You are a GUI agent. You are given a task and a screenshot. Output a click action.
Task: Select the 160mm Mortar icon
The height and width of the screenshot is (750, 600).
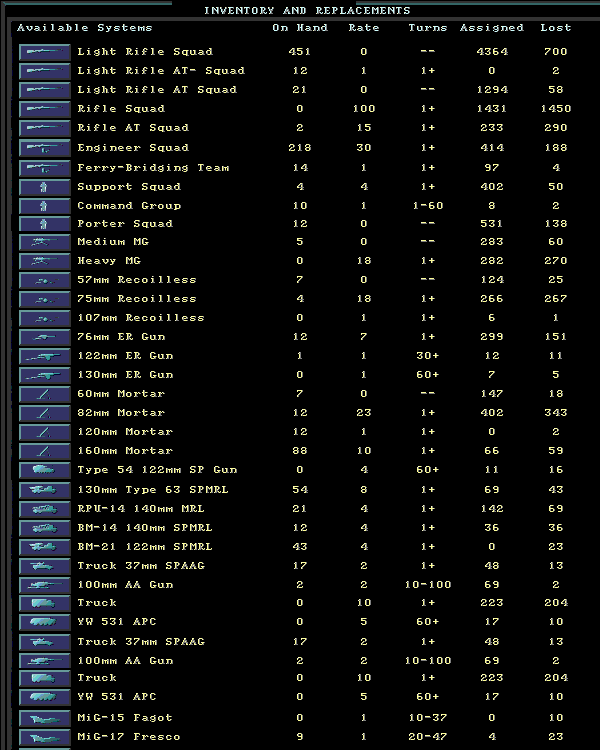45,451
